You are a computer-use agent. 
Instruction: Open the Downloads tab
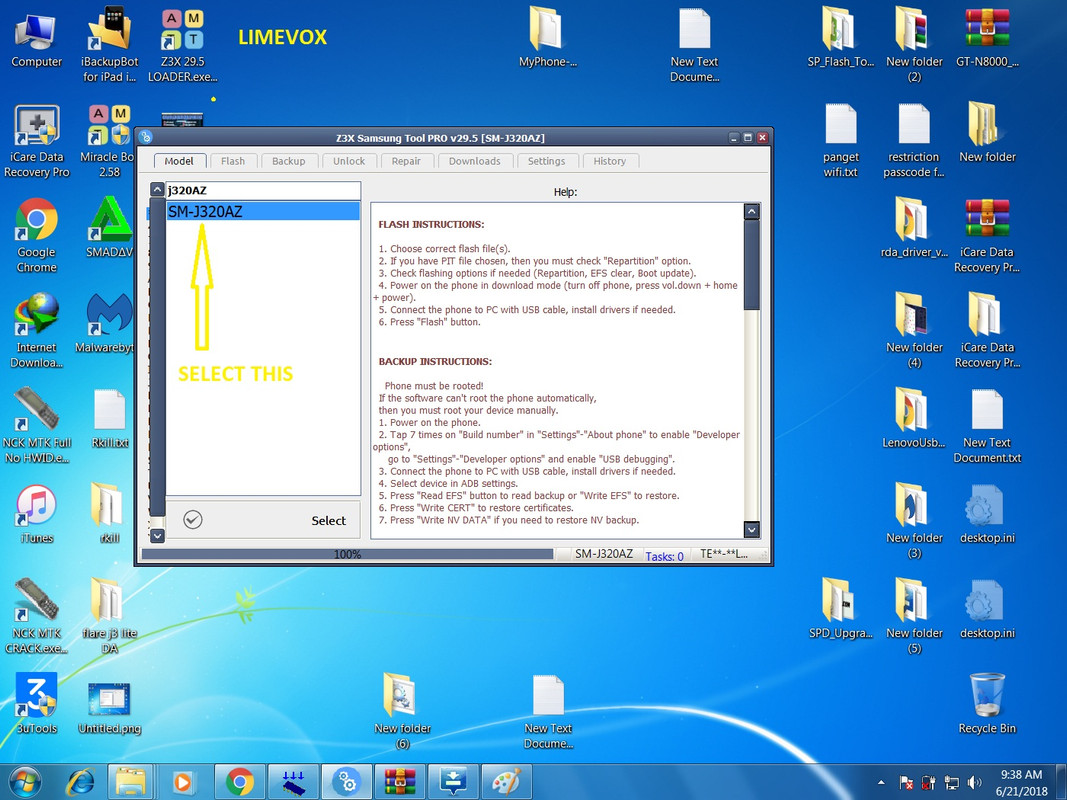[x=474, y=161]
